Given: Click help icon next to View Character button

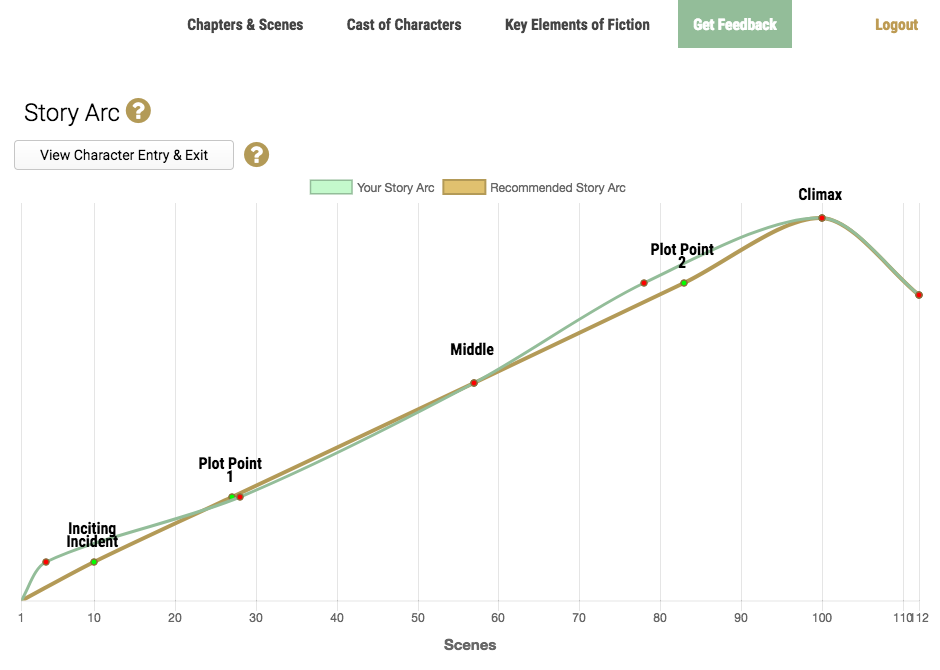Looking at the screenshot, I should pyautogui.click(x=257, y=155).
